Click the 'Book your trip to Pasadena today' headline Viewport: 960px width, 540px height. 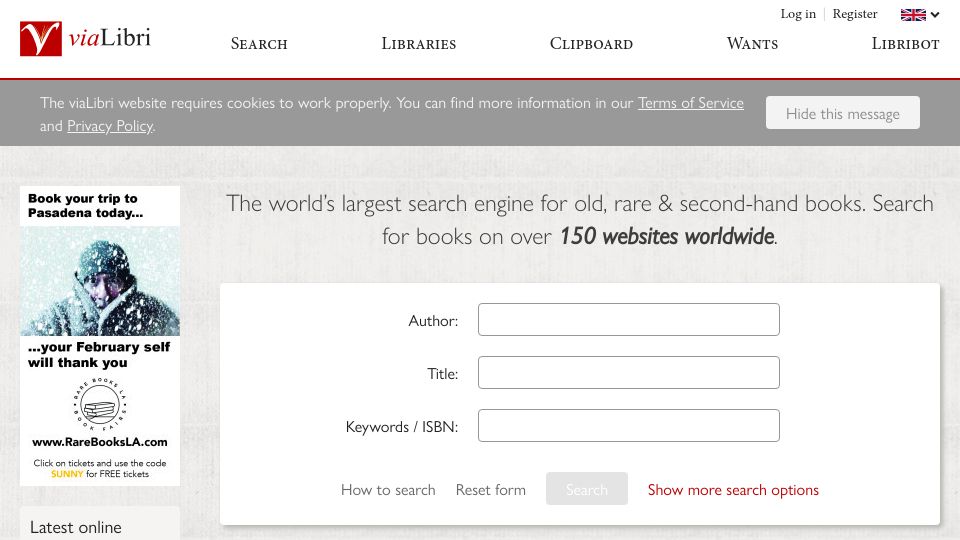click(x=86, y=206)
